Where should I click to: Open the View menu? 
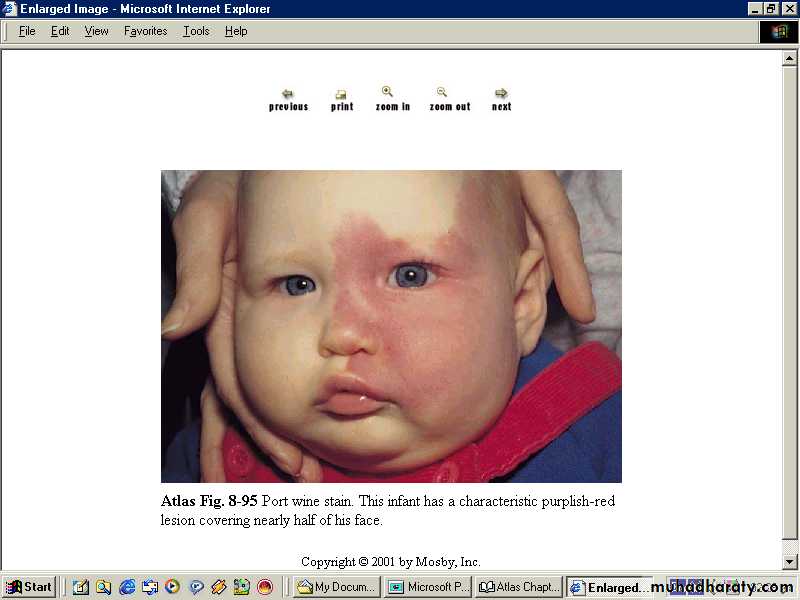point(96,31)
